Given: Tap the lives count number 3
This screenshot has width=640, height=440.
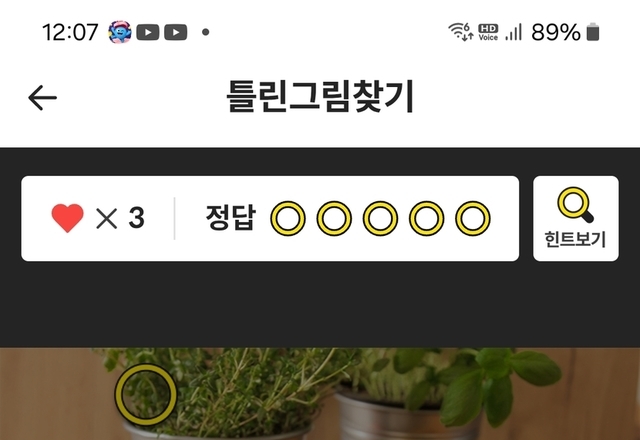Looking at the screenshot, I should [x=136, y=218].
